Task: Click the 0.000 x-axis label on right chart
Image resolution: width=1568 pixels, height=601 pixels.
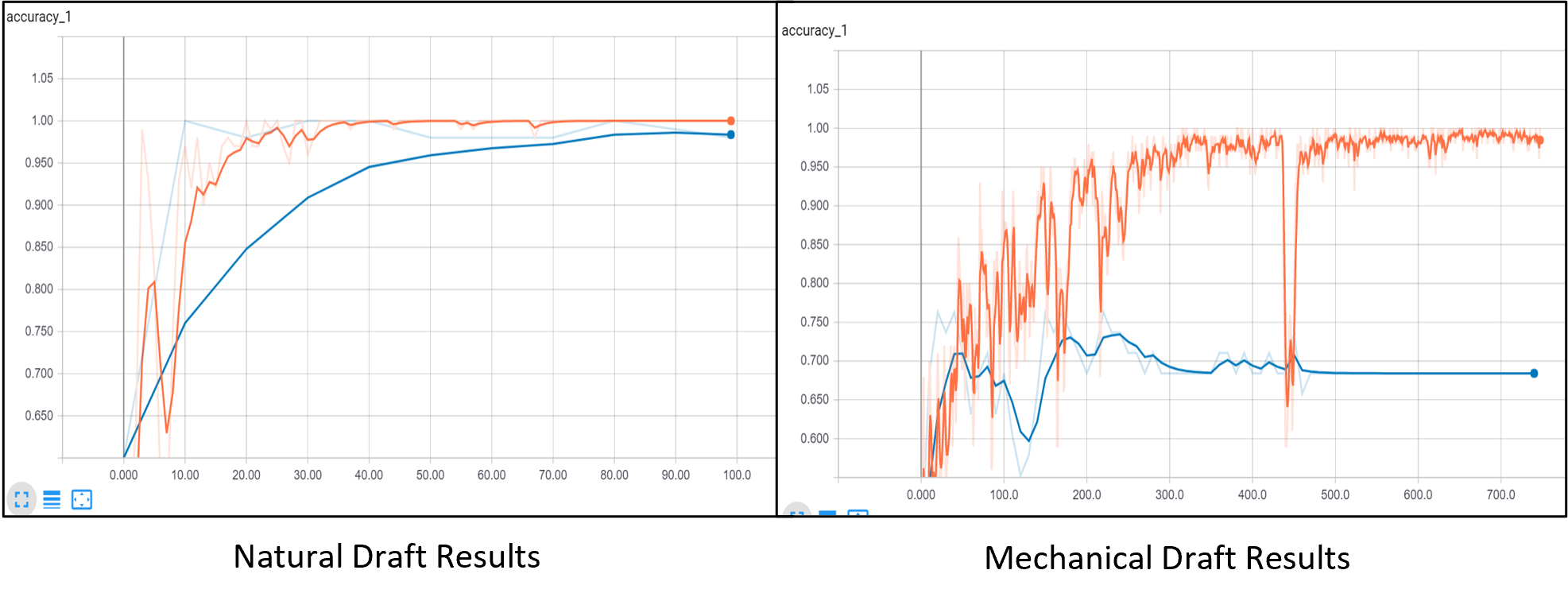Action: click(921, 494)
